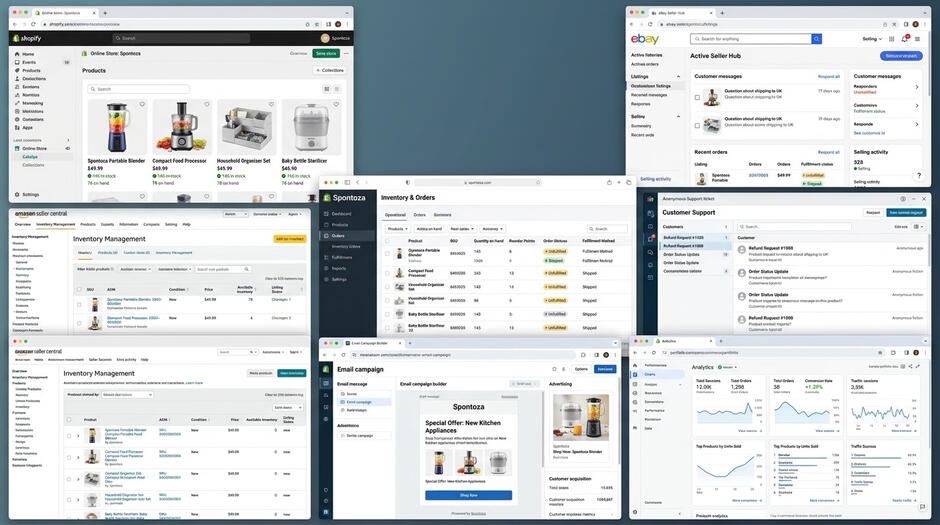Expand the Responders row chevron in eBay

917,88
